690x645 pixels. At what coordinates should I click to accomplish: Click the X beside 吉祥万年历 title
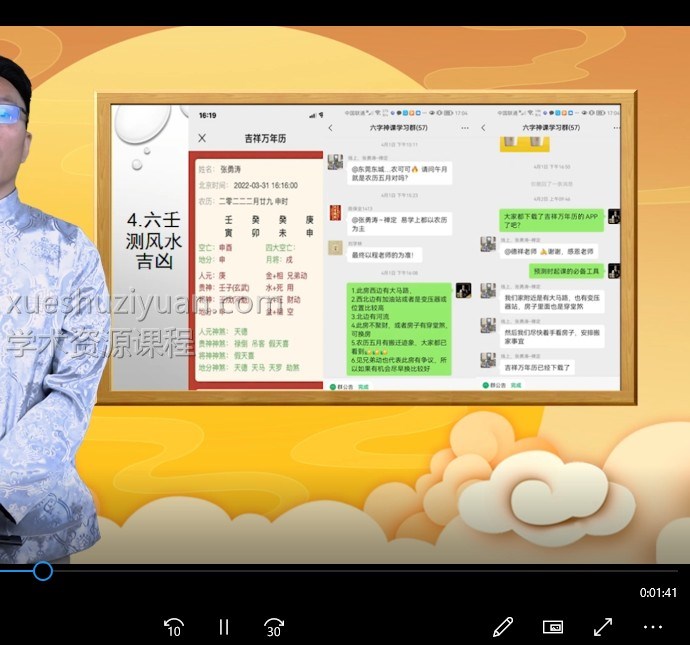(x=202, y=139)
